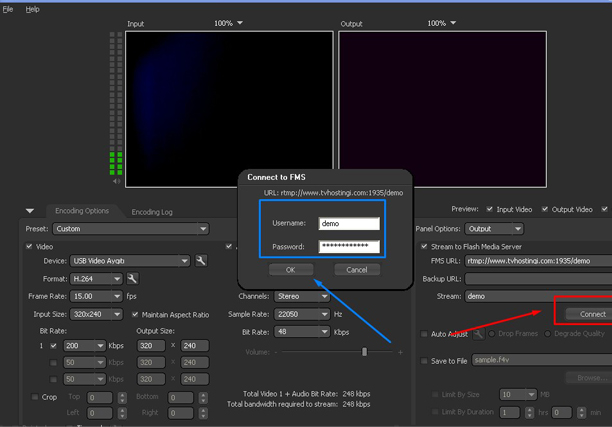Click the Username field in the dialog

tap(349, 224)
